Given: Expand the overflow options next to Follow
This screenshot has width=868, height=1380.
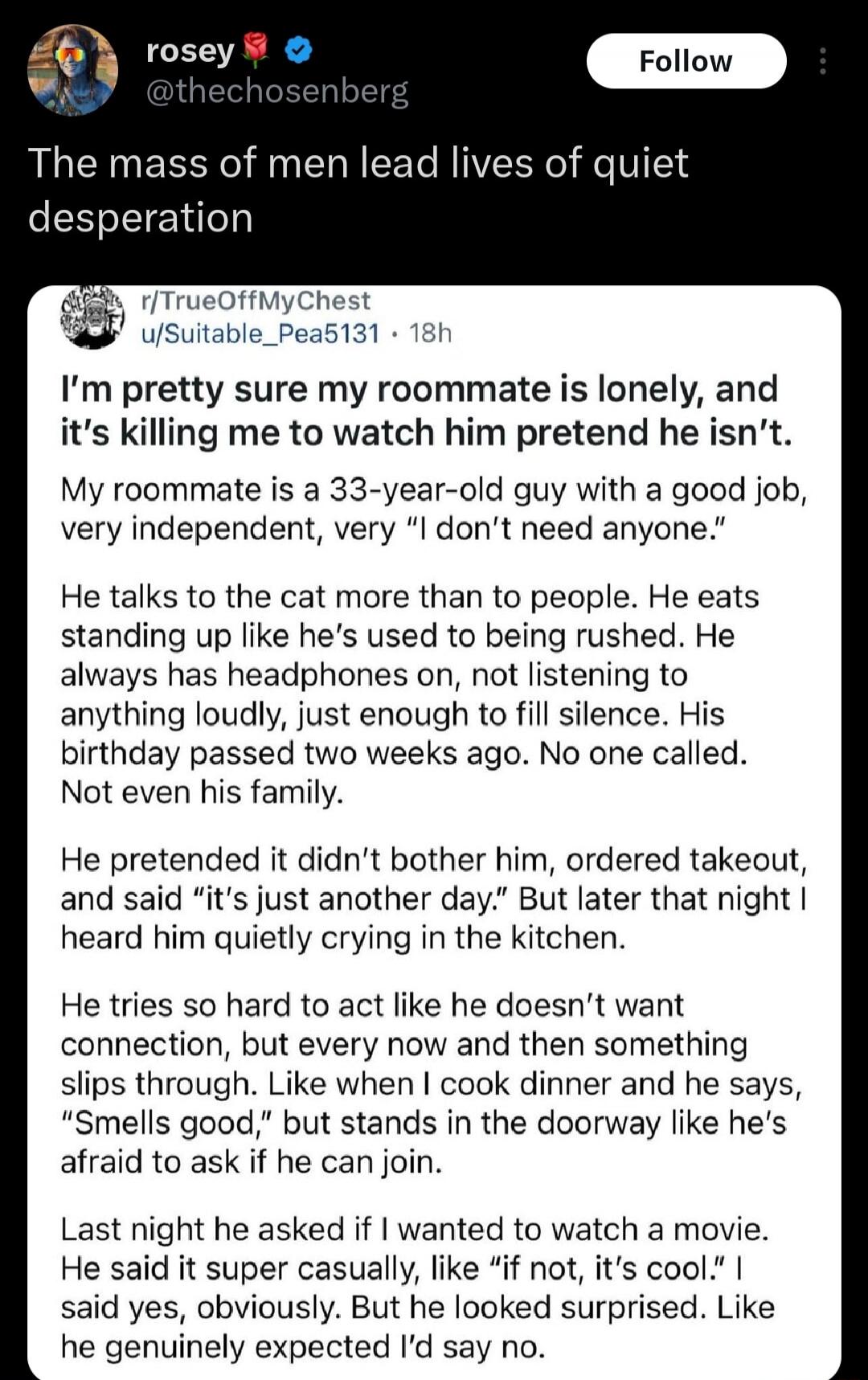Looking at the screenshot, I should tap(823, 60).
